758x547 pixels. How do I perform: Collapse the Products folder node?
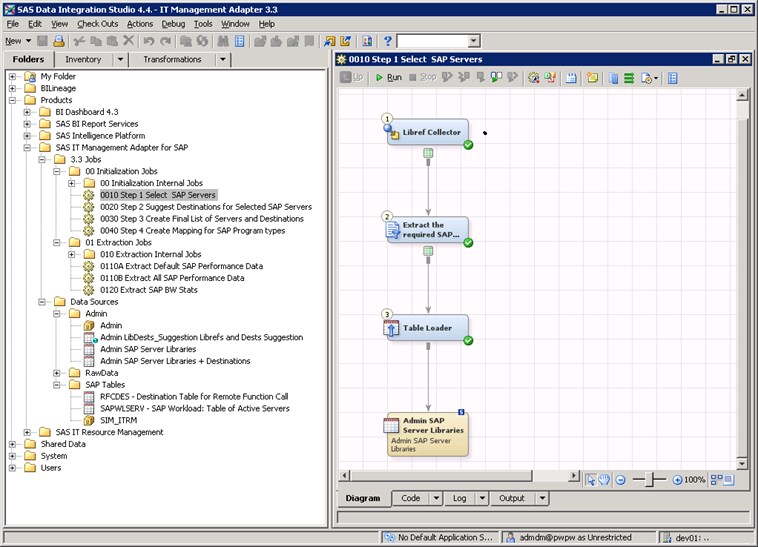click(x=13, y=100)
